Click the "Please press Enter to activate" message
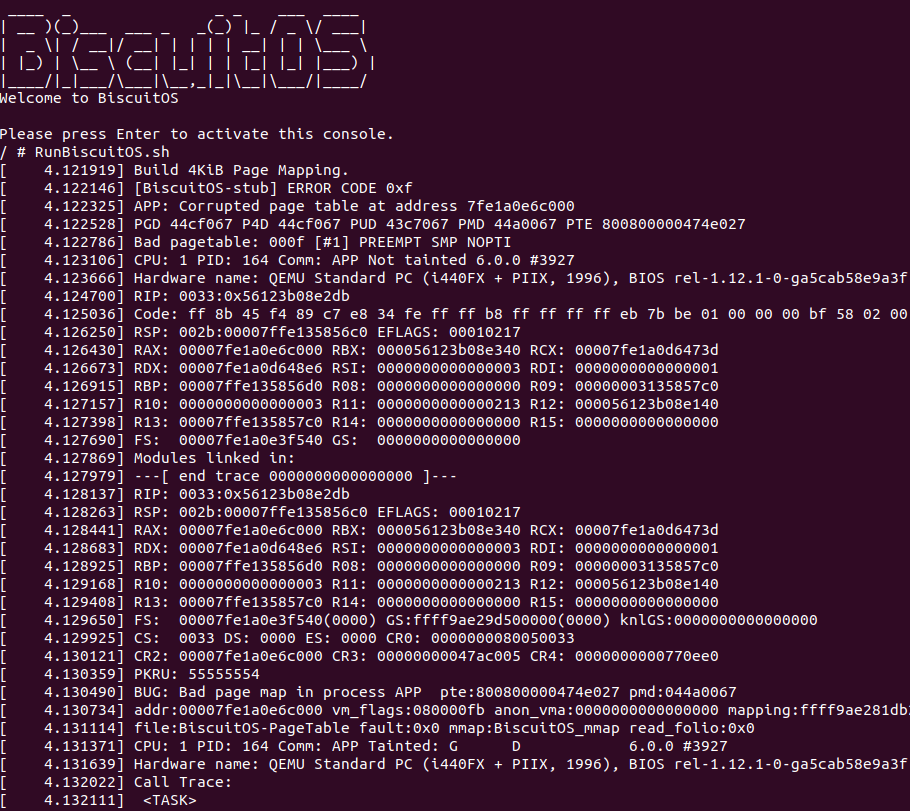This screenshot has width=910, height=811. click(x=197, y=134)
